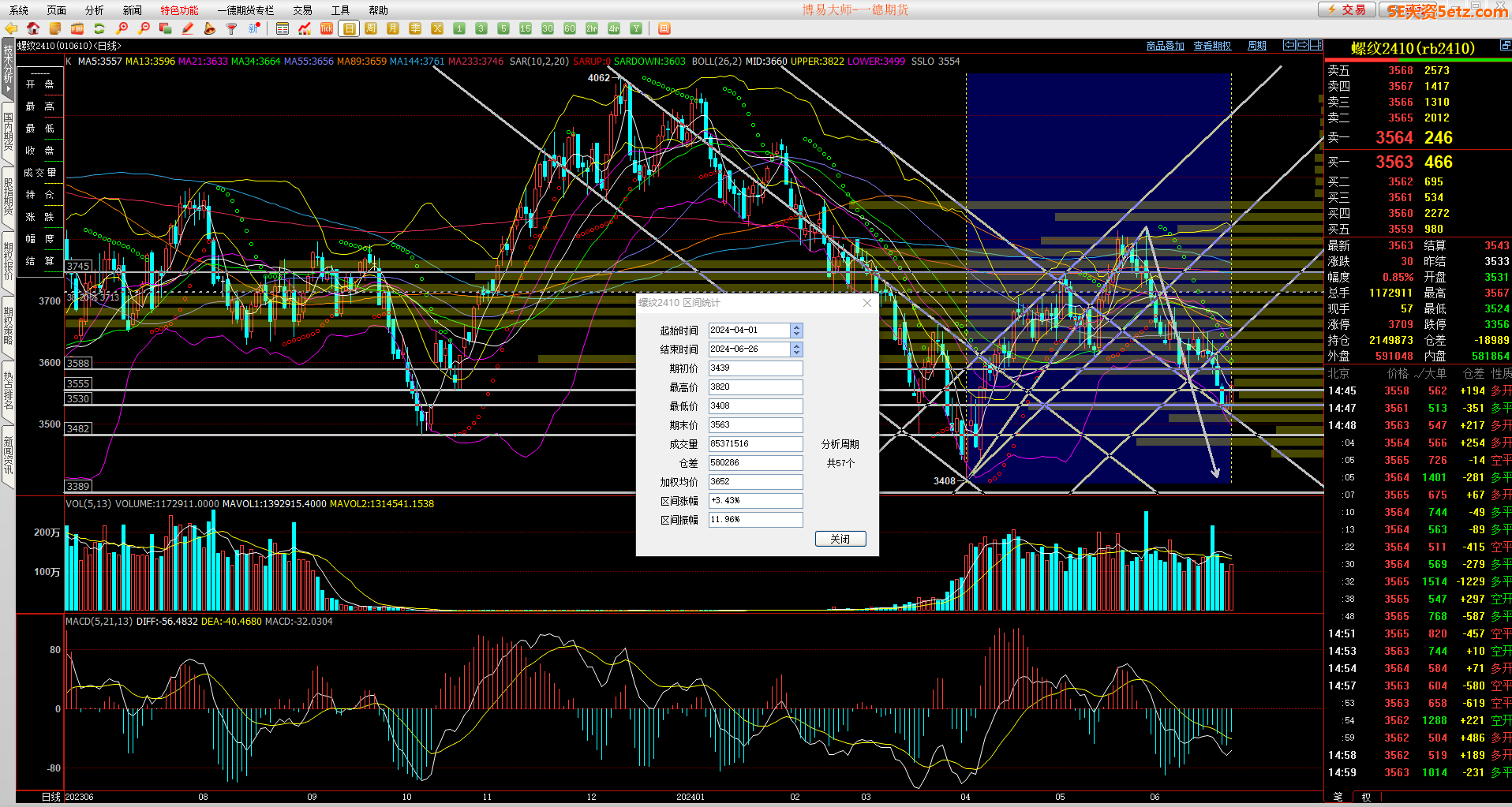
Task: Click the next contract right arrow icon
Action: click(x=1303, y=45)
